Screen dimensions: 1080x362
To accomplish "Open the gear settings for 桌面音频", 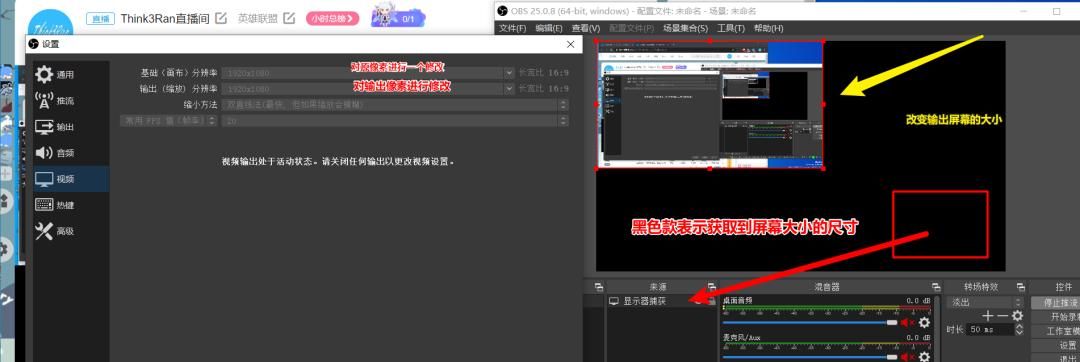I will 924,322.
